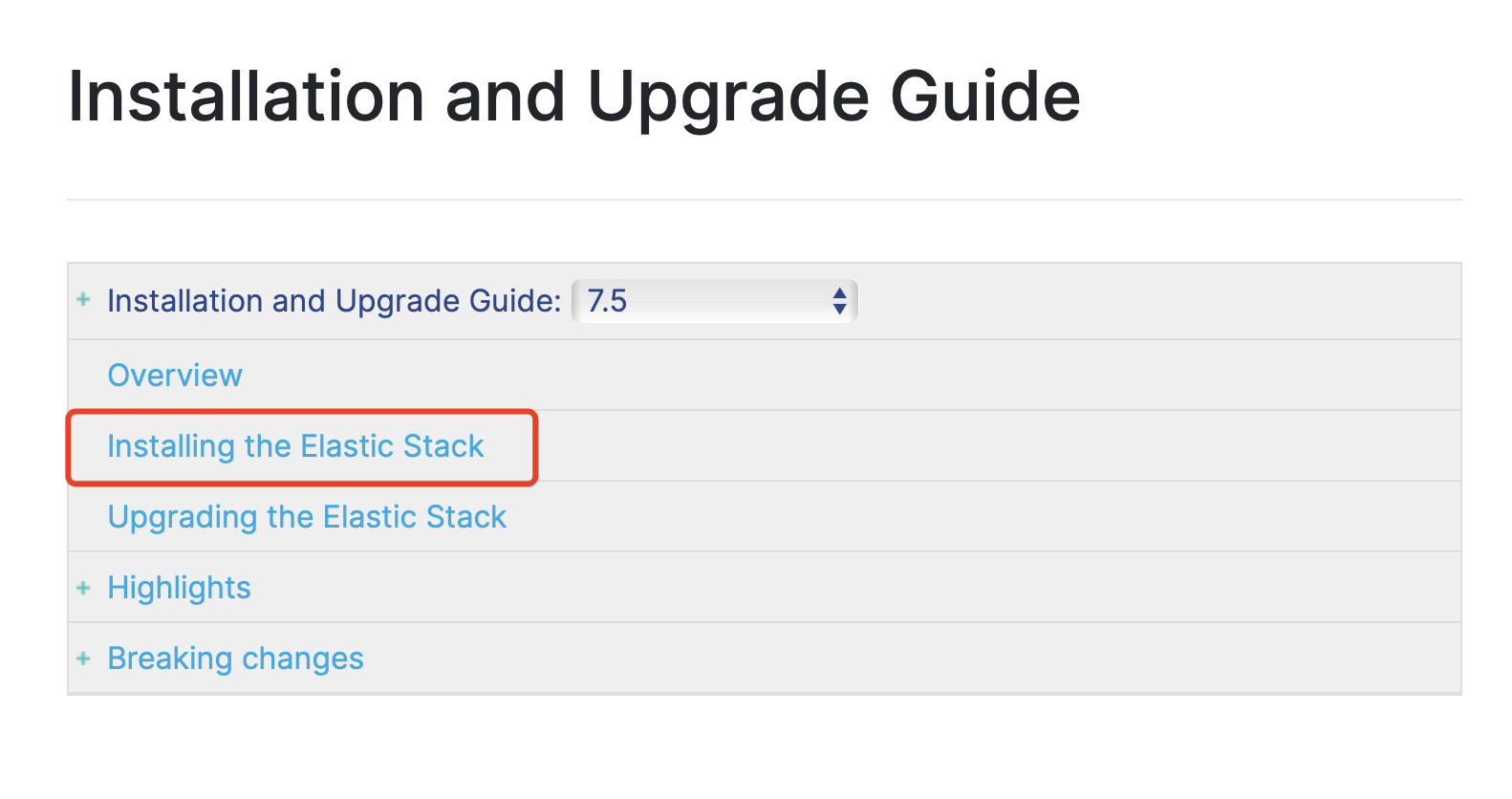The height and width of the screenshot is (799, 1512).
Task: Open Installing the Elastic Stack link
Action: pos(295,446)
